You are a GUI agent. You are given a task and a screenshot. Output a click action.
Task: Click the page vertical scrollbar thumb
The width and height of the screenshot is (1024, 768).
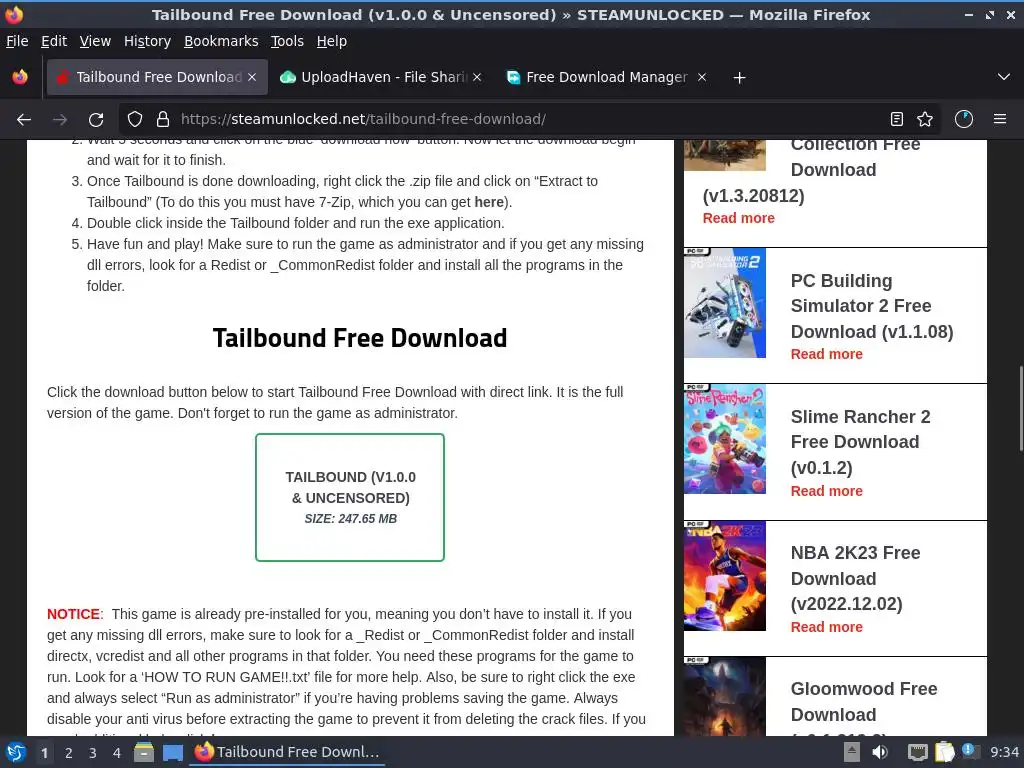point(1021,409)
